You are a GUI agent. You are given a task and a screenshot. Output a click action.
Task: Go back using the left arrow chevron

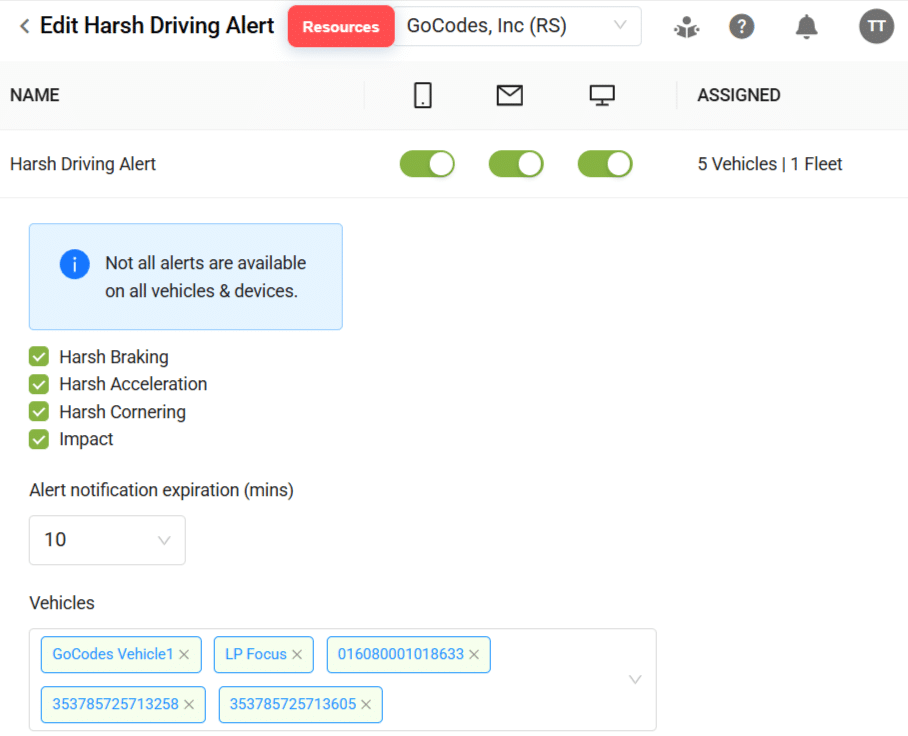coord(22,25)
